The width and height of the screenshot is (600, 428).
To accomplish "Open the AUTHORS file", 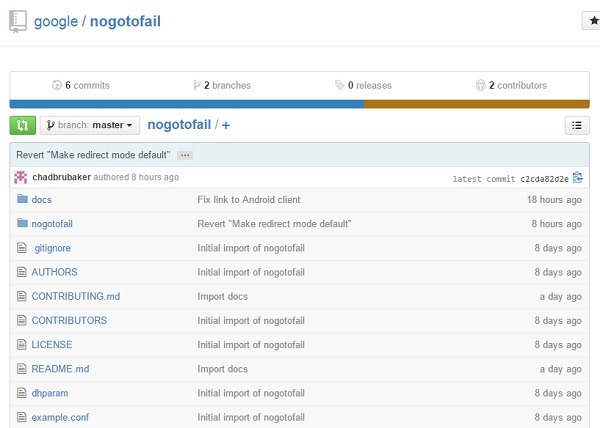I will pos(54,272).
